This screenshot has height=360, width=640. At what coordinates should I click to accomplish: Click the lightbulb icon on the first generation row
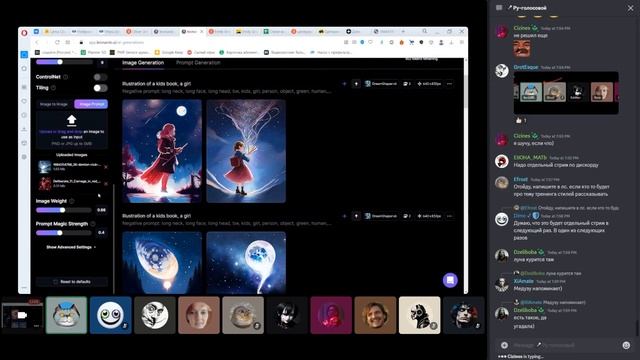coord(356,84)
